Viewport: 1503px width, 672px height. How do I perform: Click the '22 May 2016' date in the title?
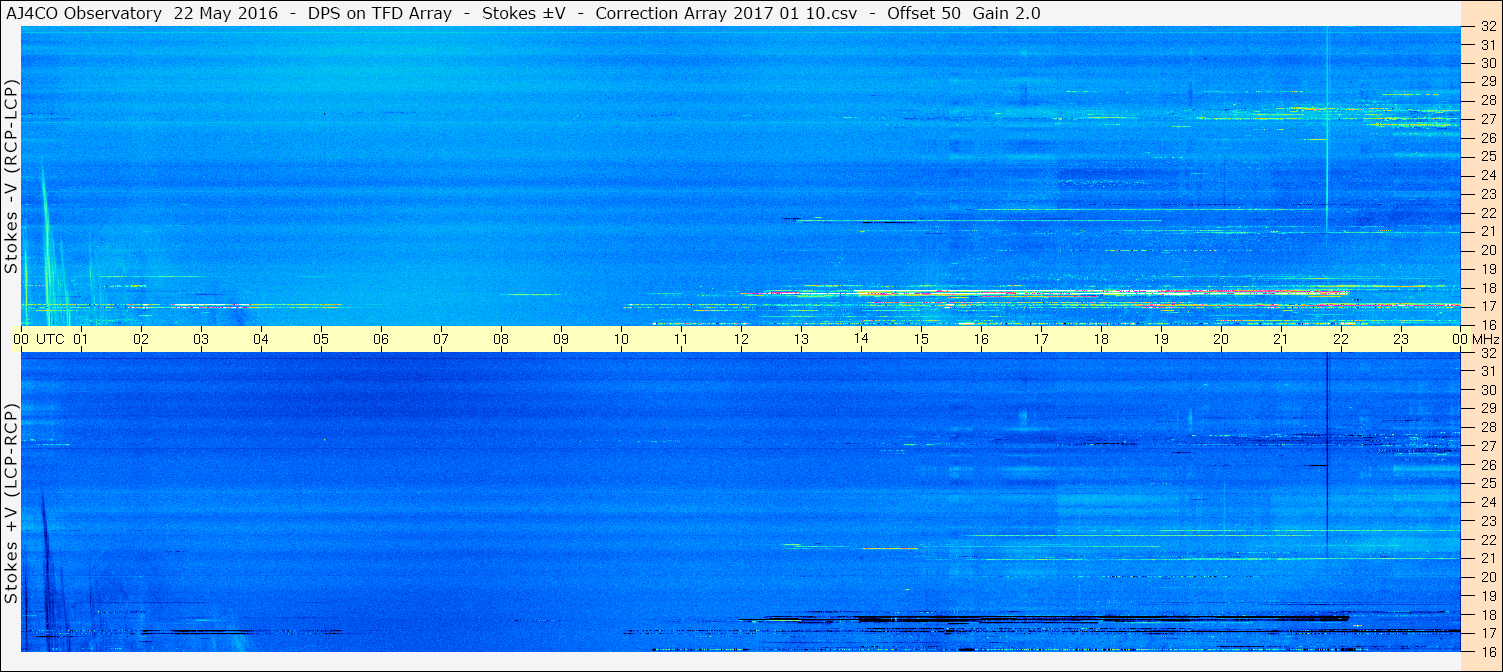pos(224,13)
